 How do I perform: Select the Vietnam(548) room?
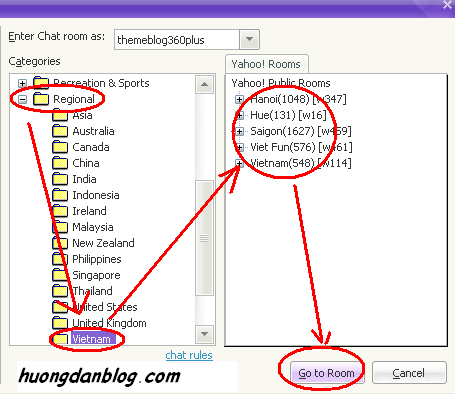click(301, 163)
